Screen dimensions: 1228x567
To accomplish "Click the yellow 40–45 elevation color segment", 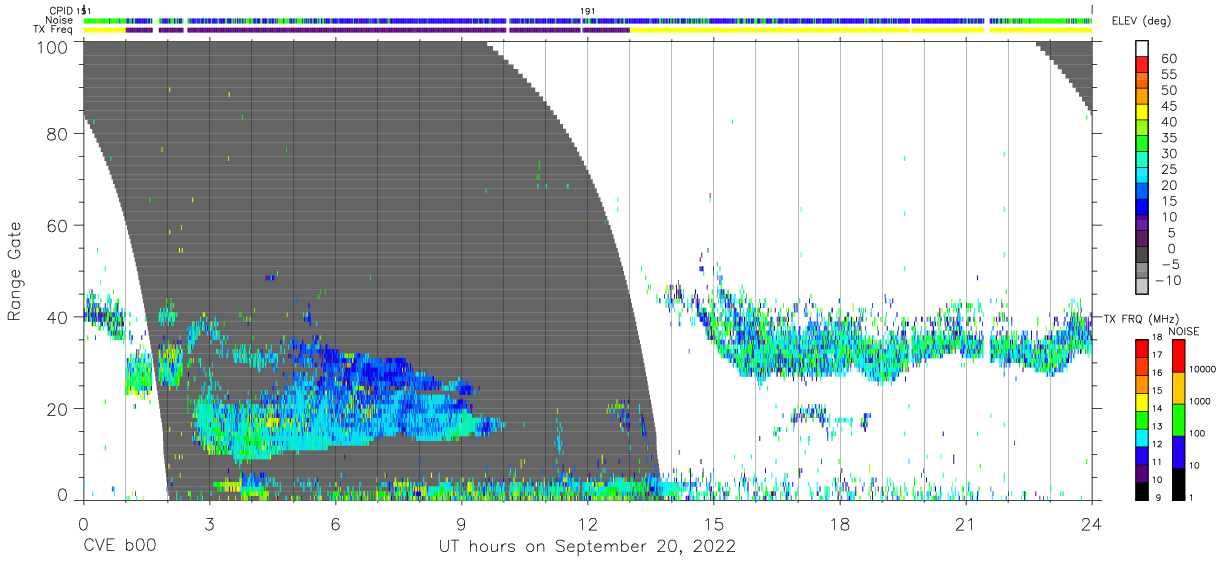I will (x=1142, y=114).
